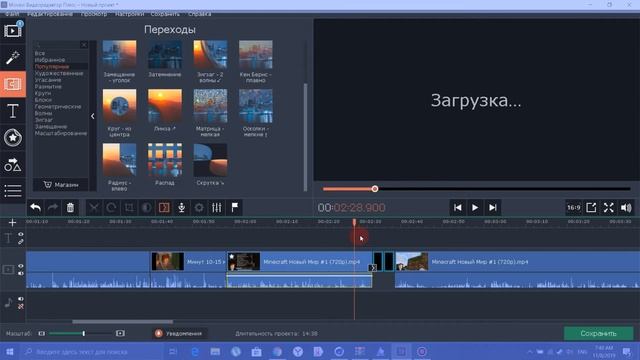Switch preview to full screen

pyautogui.click(x=609, y=208)
